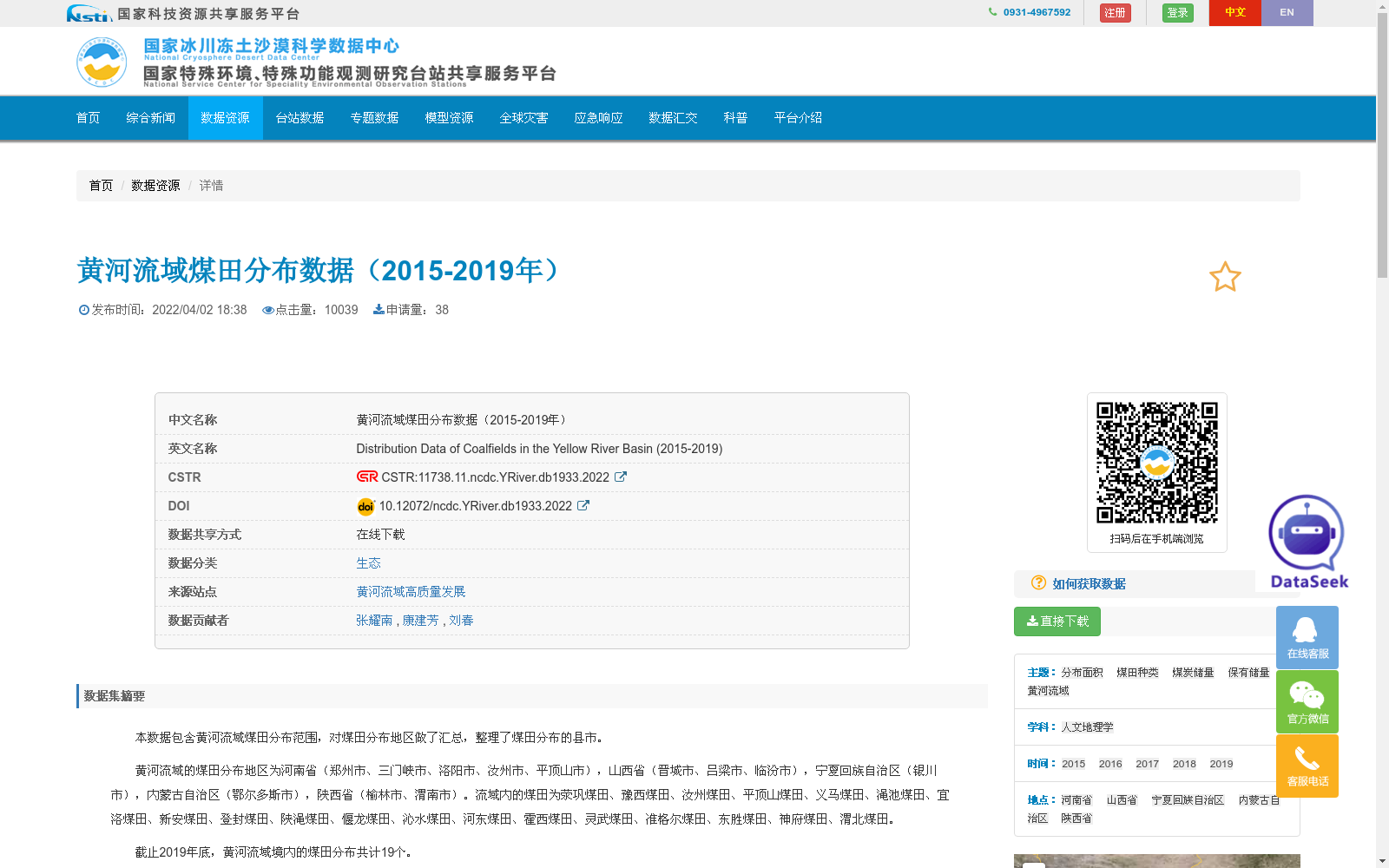Switch language to 中文
This screenshot has width=1389, height=868.
1235,13
